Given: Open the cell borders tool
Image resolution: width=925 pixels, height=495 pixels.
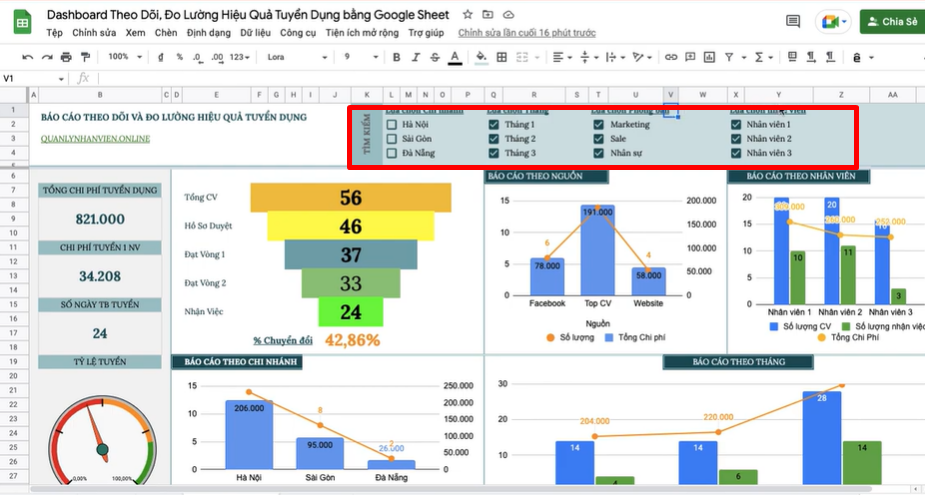Looking at the screenshot, I should click(x=501, y=57).
